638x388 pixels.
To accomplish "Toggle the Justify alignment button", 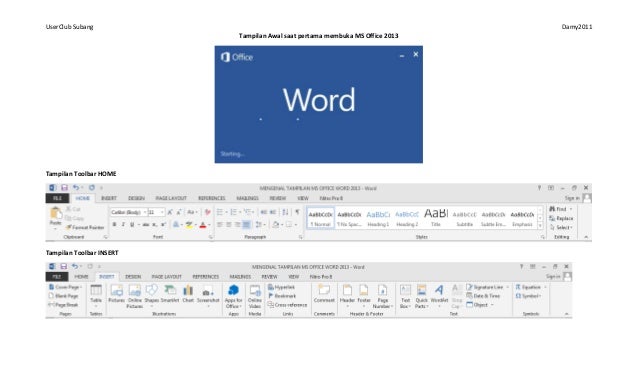I will click(247, 225).
